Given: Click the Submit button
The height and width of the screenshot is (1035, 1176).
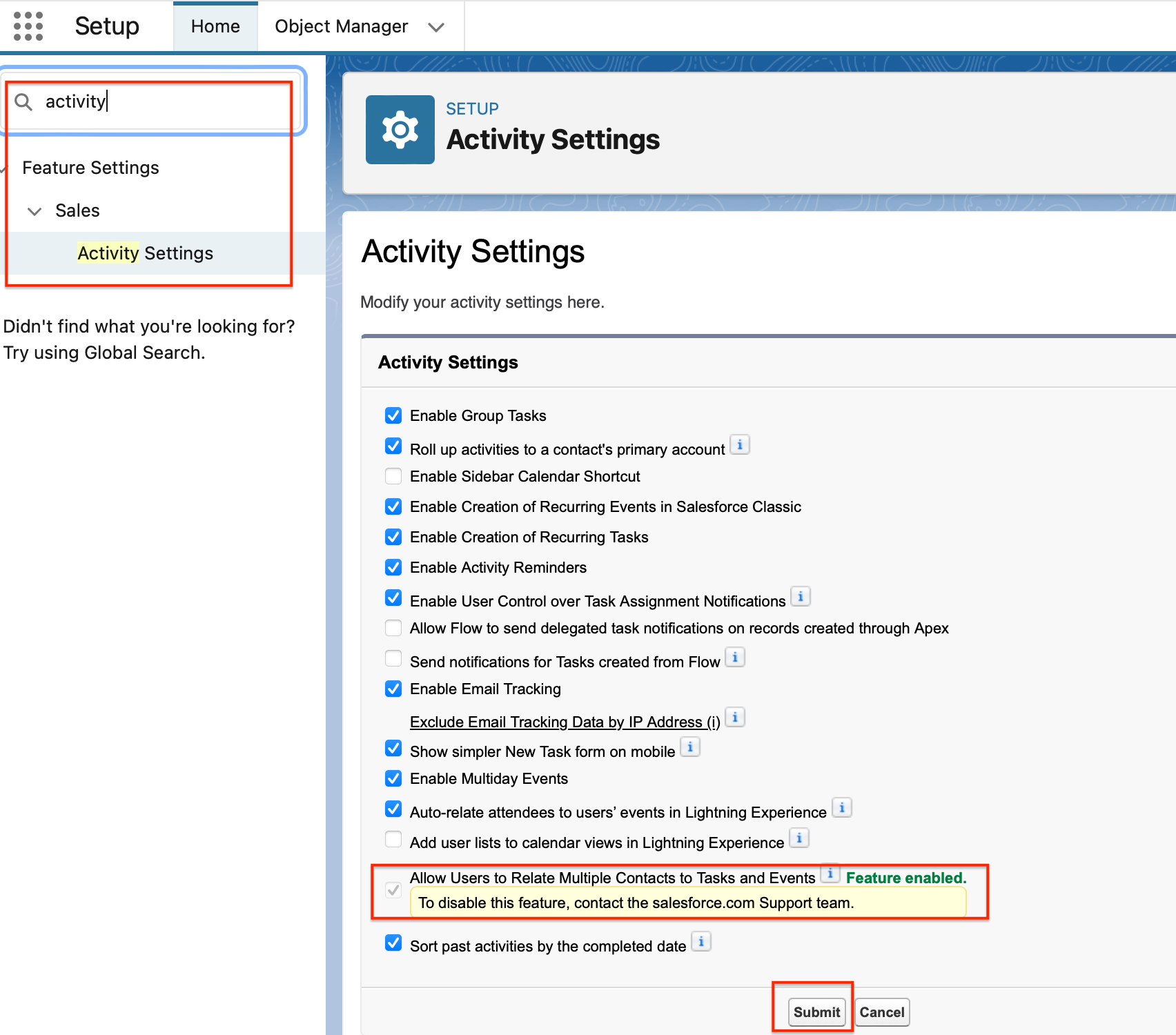Looking at the screenshot, I should coord(816,1012).
